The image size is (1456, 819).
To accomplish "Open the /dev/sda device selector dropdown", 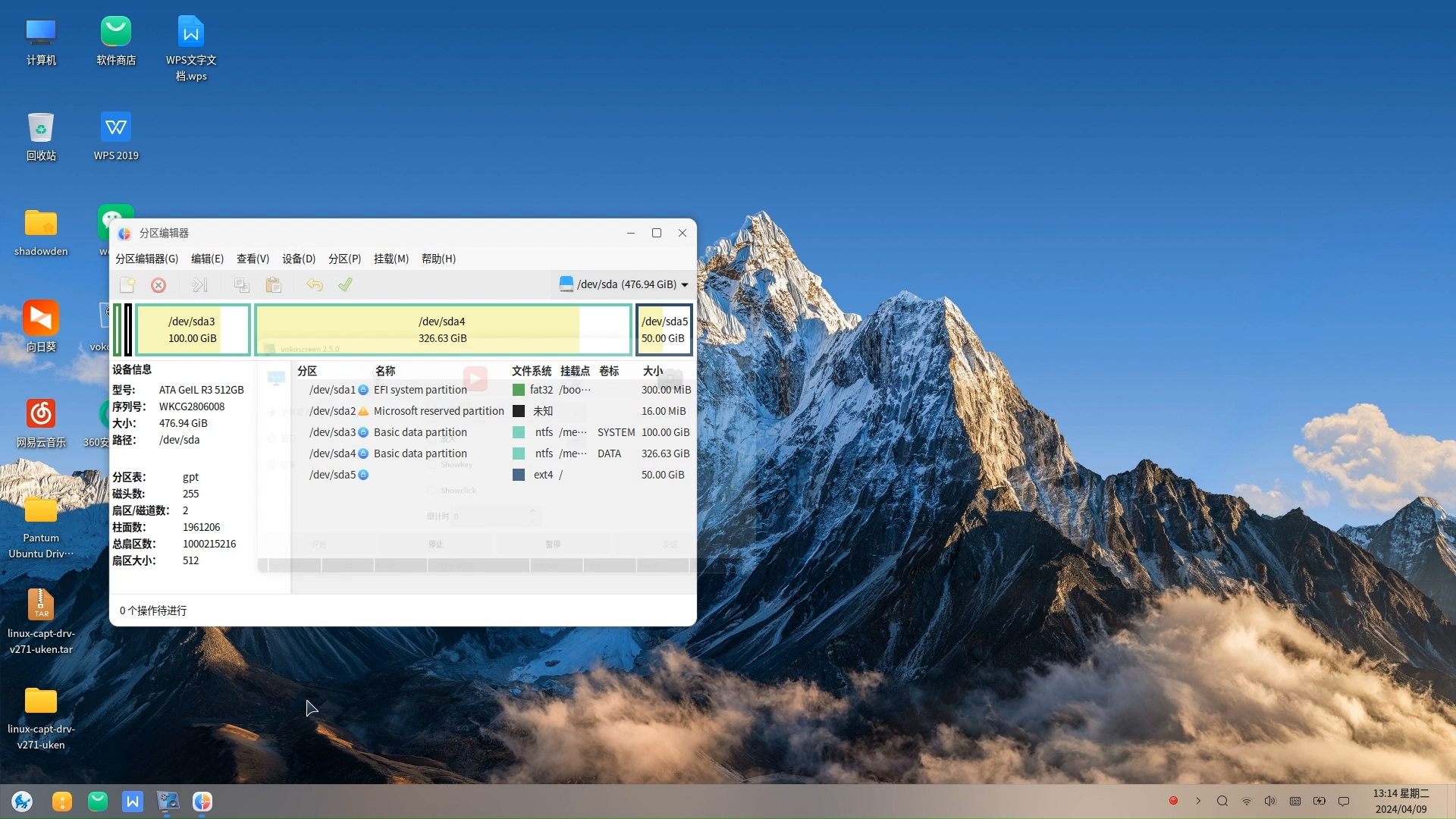I will tap(624, 284).
